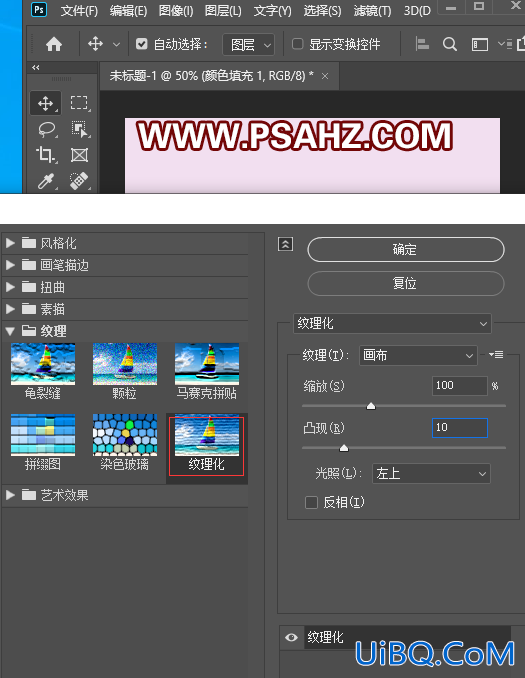Expand the 艺术效果 folder
Viewport: 525px width, 678px height.
[x=10, y=495]
